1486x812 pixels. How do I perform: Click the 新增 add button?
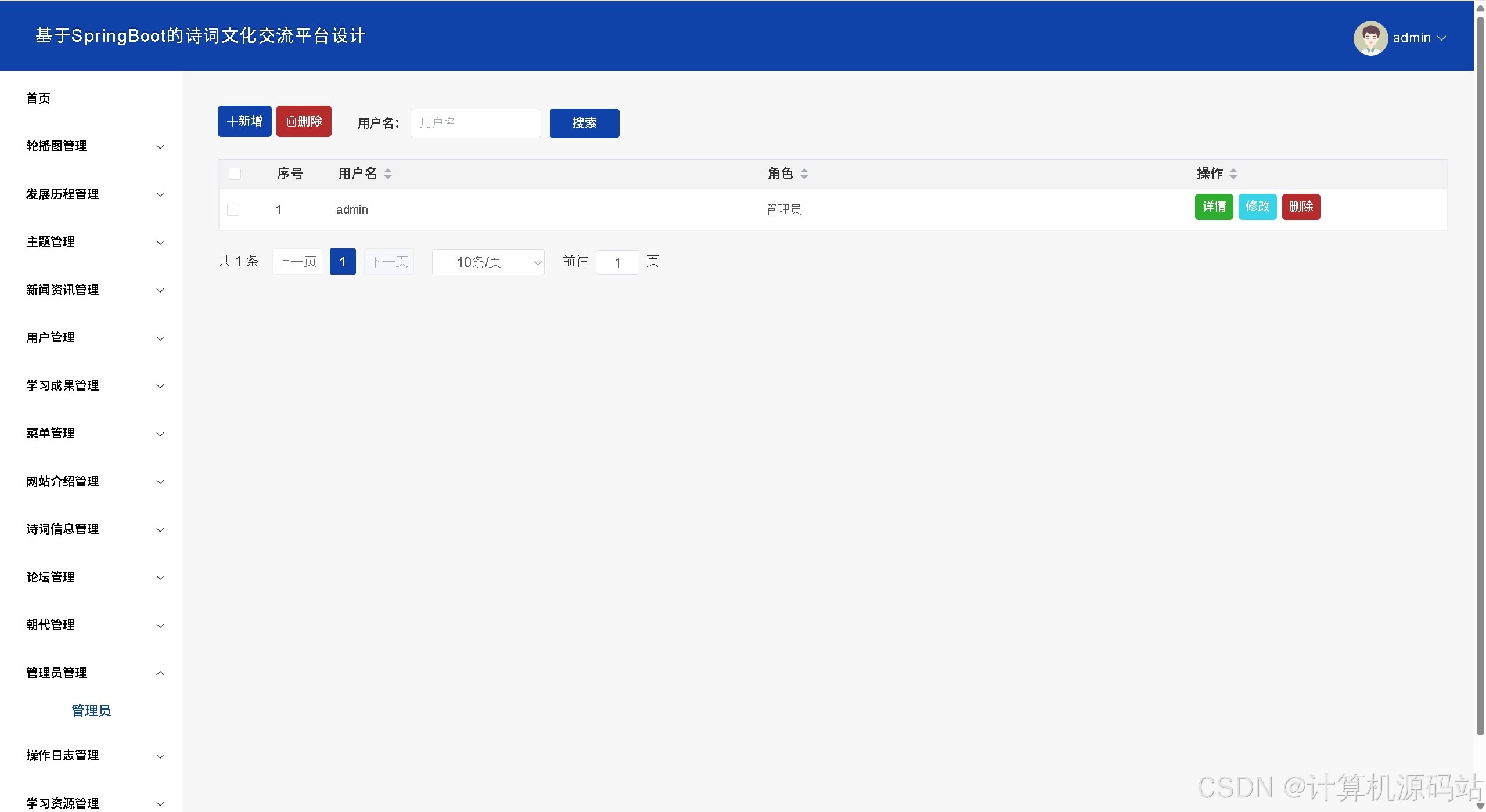(244, 121)
